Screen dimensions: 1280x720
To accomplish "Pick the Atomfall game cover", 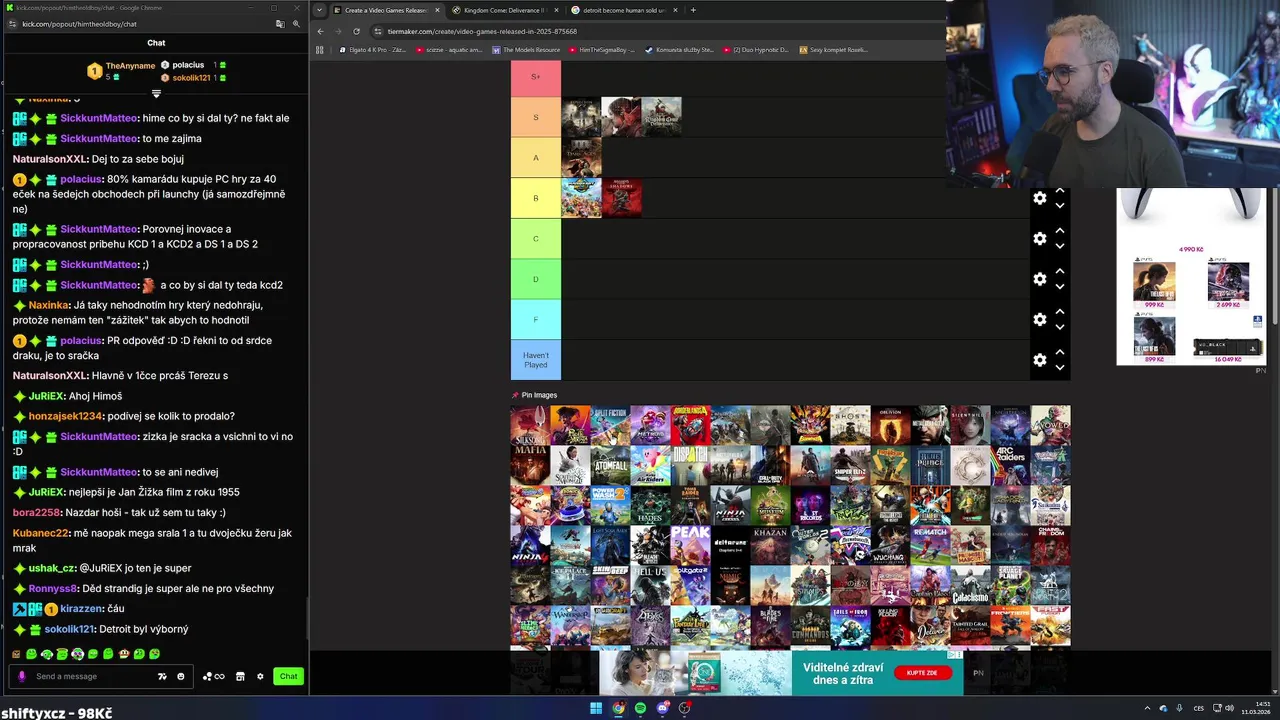I will [610, 465].
